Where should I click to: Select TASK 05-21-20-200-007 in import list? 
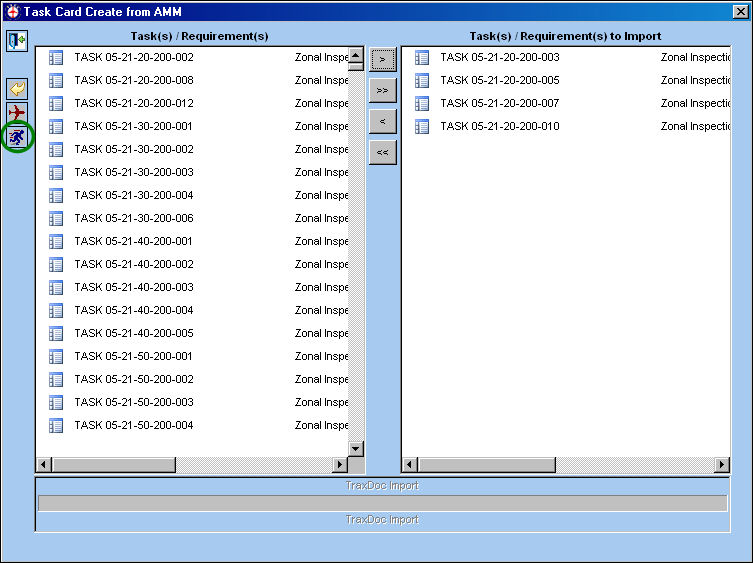(500, 103)
